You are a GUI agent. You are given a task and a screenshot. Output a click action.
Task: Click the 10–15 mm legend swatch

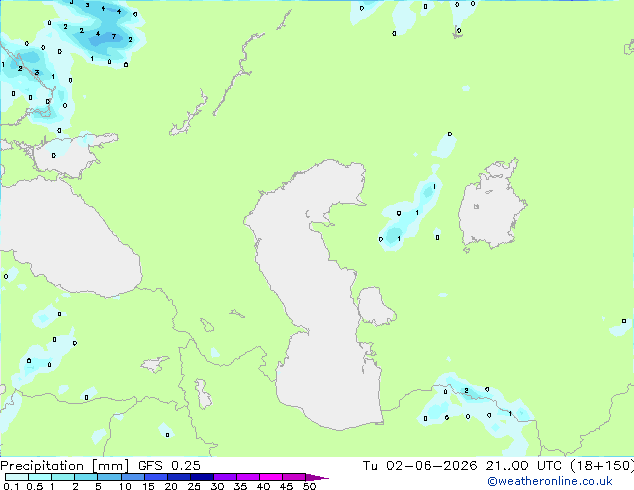click(x=132, y=477)
